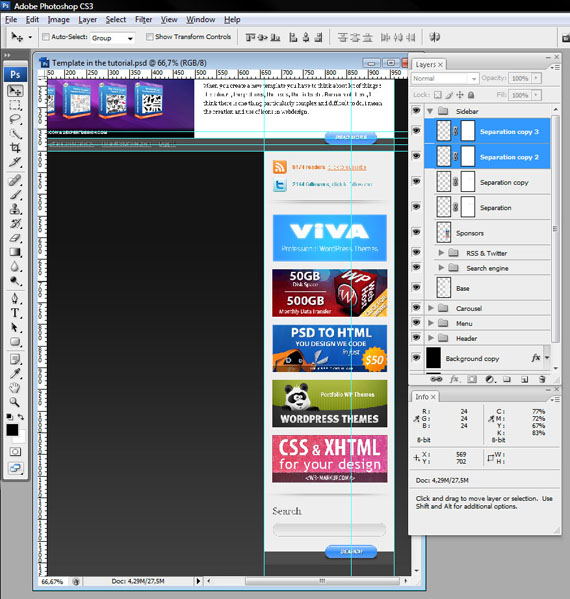Select the Crop tool
This screenshot has width=570, height=599.
click(15, 148)
